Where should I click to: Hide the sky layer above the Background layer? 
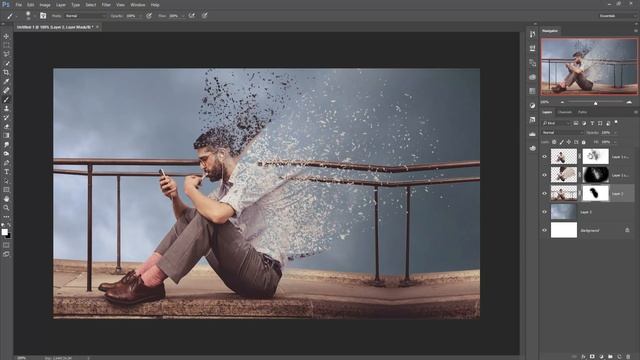[544, 212]
